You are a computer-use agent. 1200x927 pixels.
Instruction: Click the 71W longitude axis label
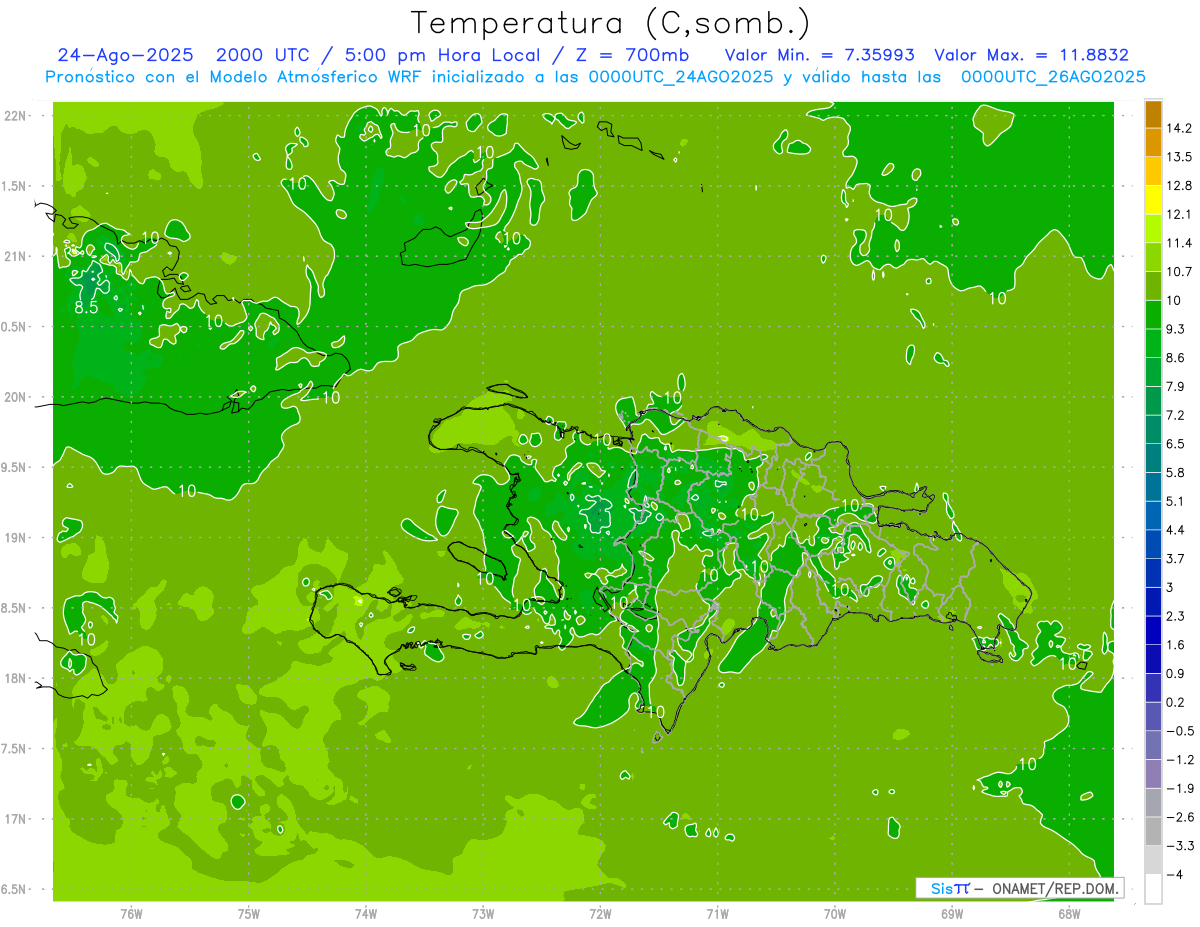coord(717,914)
